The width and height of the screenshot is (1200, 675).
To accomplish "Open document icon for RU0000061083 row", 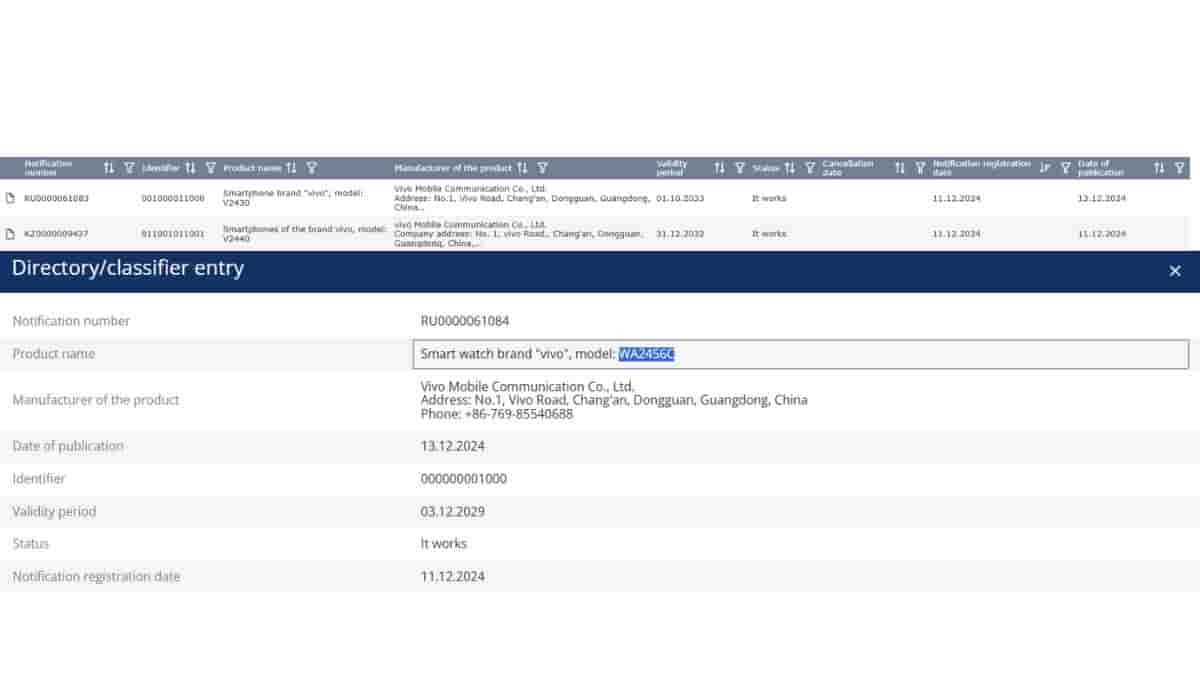I will (x=10, y=198).
